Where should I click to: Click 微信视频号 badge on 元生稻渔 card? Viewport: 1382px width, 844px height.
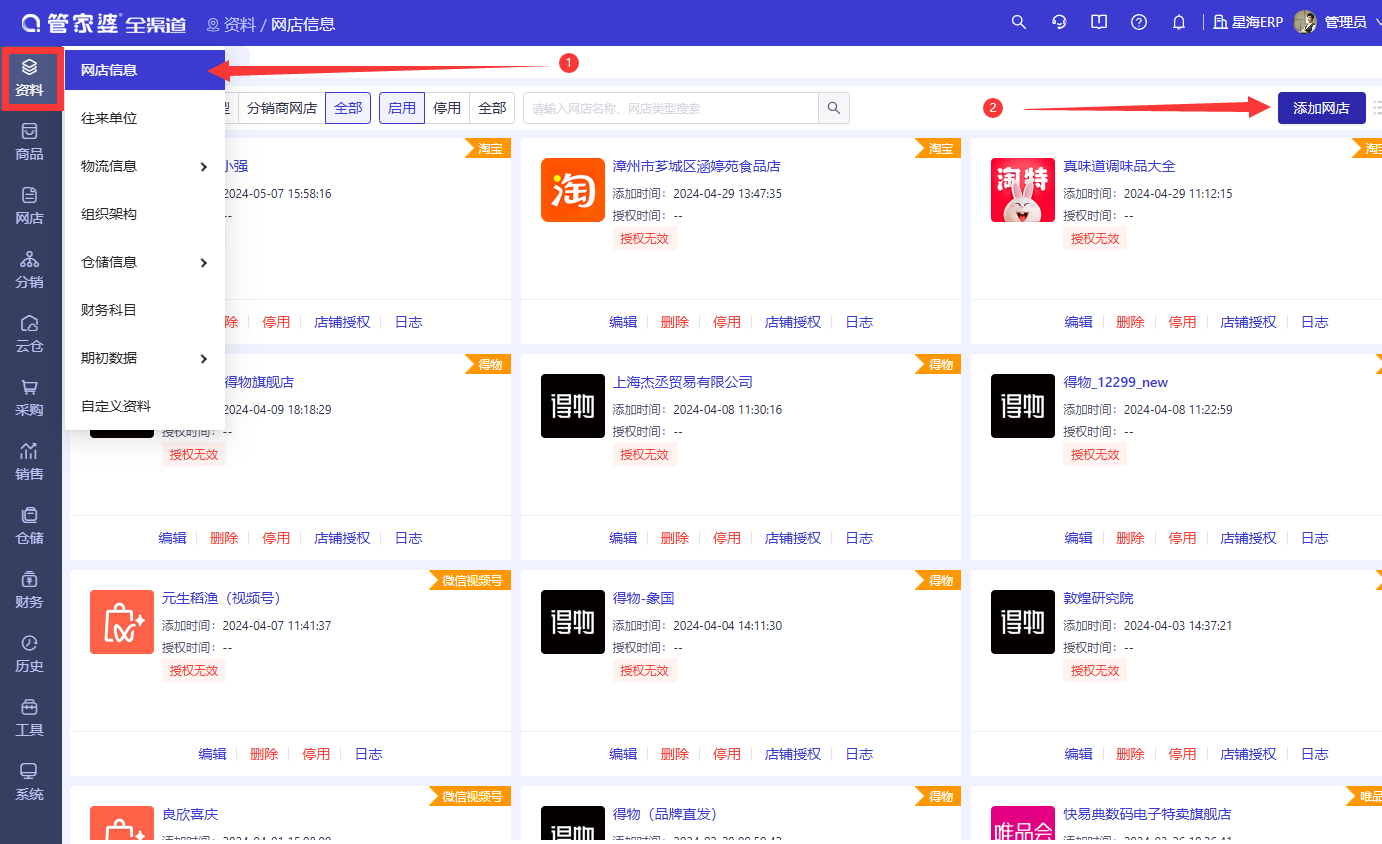(x=470, y=580)
